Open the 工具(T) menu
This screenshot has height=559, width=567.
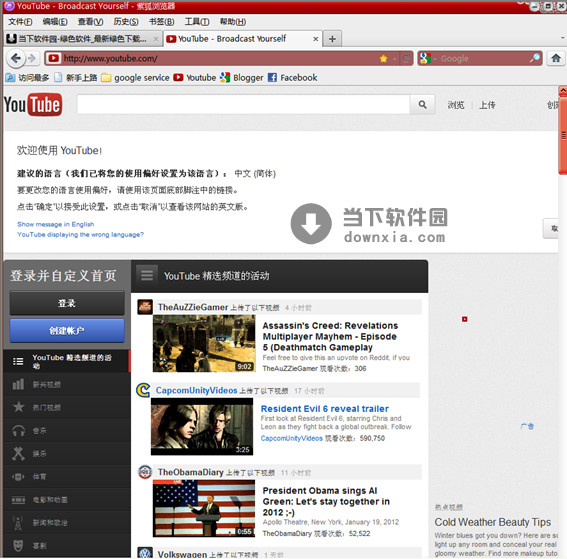(197, 22)
